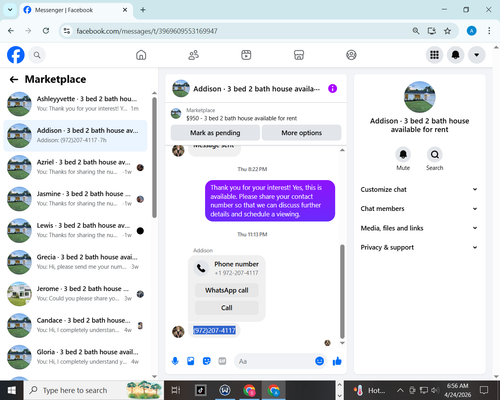500x400 pixels.
Task: Open Ashleyyvette conversation in list
Action: coord(75,104)
